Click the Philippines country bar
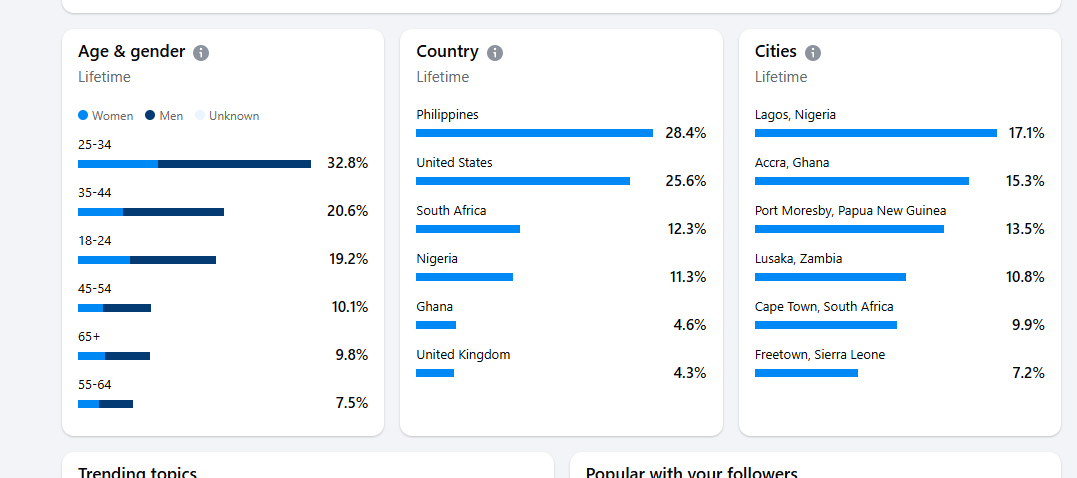The width and height of the screenshot is (1077, 478). tap(534, 133)
